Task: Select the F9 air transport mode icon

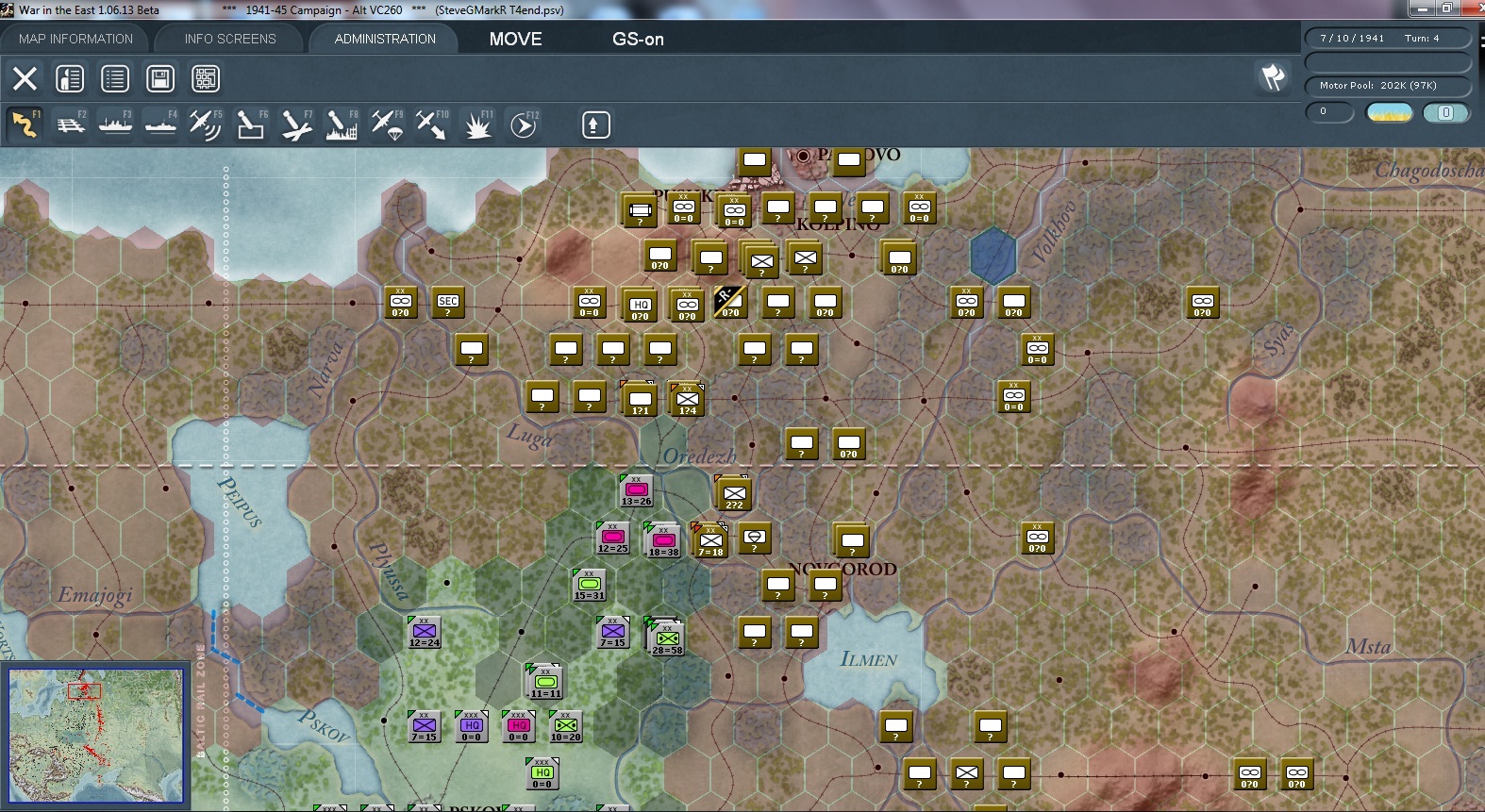Action: [387, 124]
